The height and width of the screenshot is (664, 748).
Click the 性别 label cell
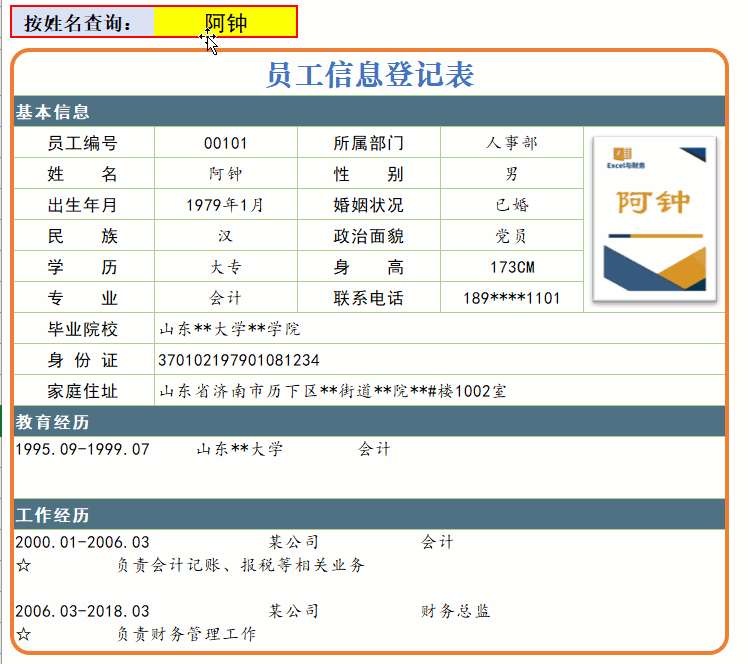369,174
